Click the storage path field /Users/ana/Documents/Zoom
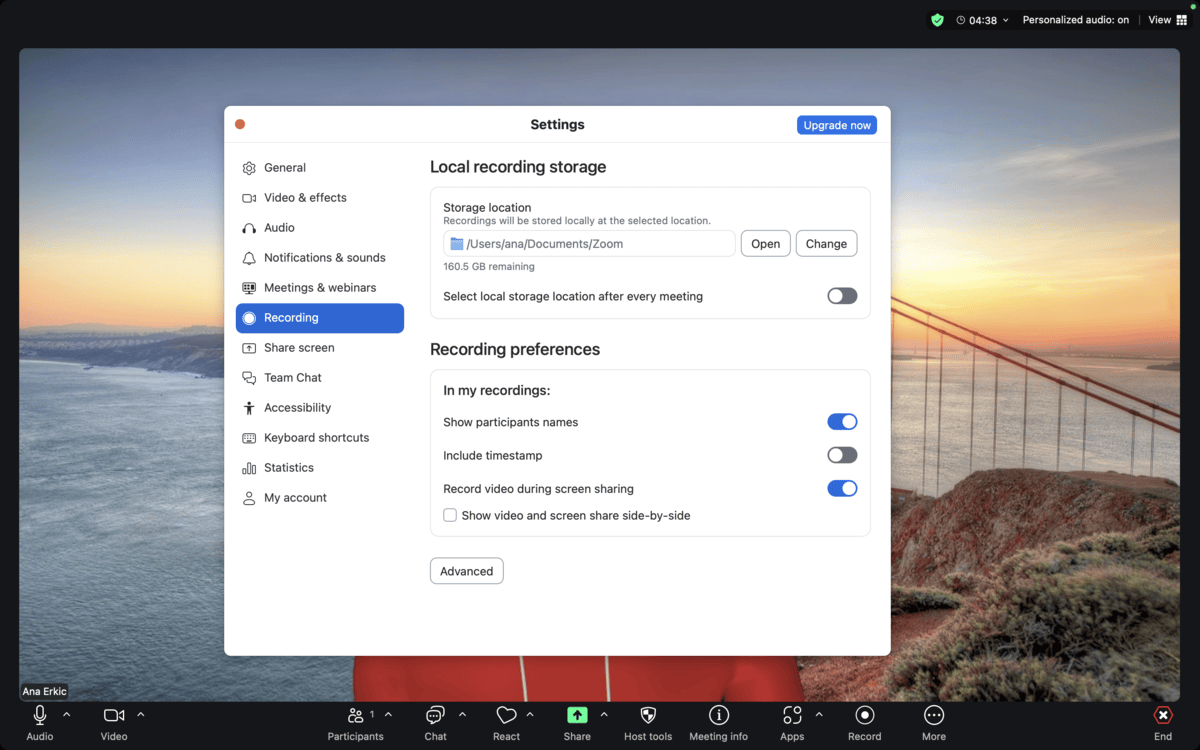 [x=589, y=244]
